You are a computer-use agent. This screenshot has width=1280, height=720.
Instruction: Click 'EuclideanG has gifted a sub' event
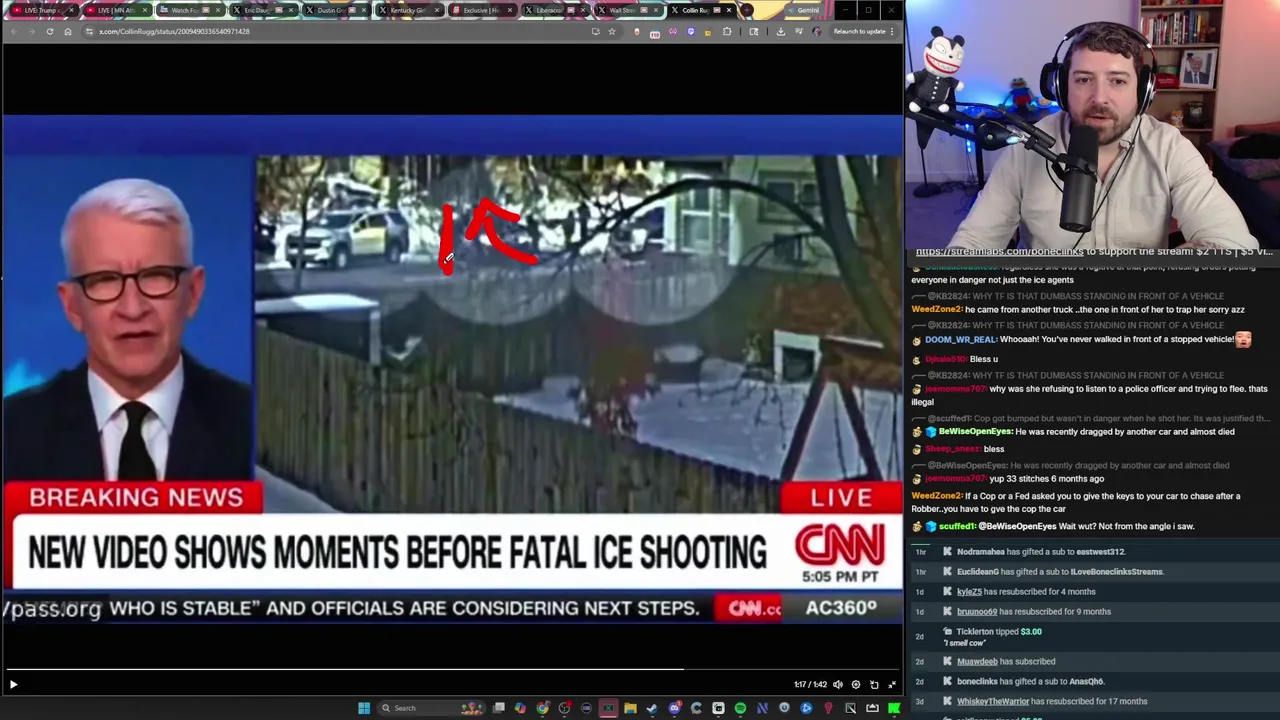pos(1060,572)
